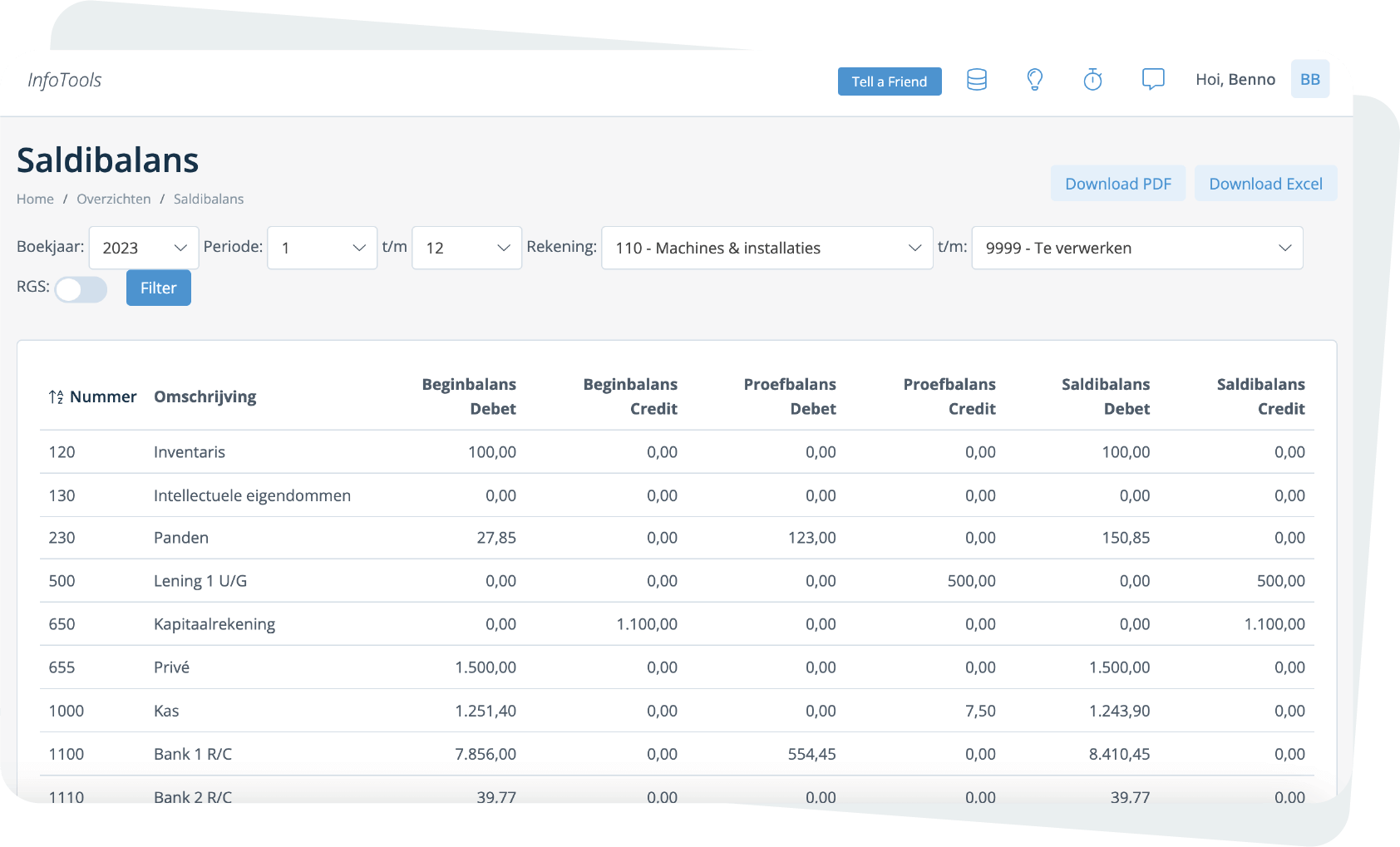
Task: Click the Bank 1 R/C description
Action: [x=193, y=754]
